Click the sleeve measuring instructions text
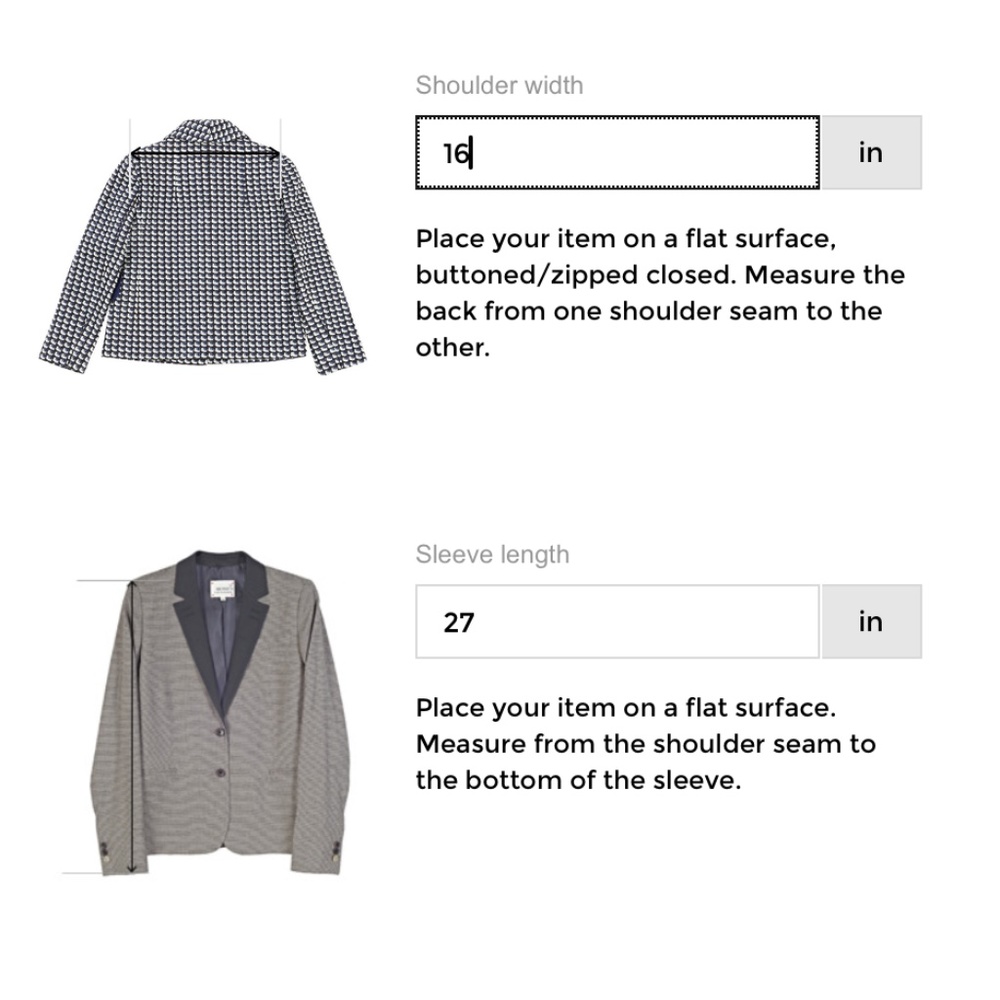Screen dimensions: 1000x1000 [645, 744]
